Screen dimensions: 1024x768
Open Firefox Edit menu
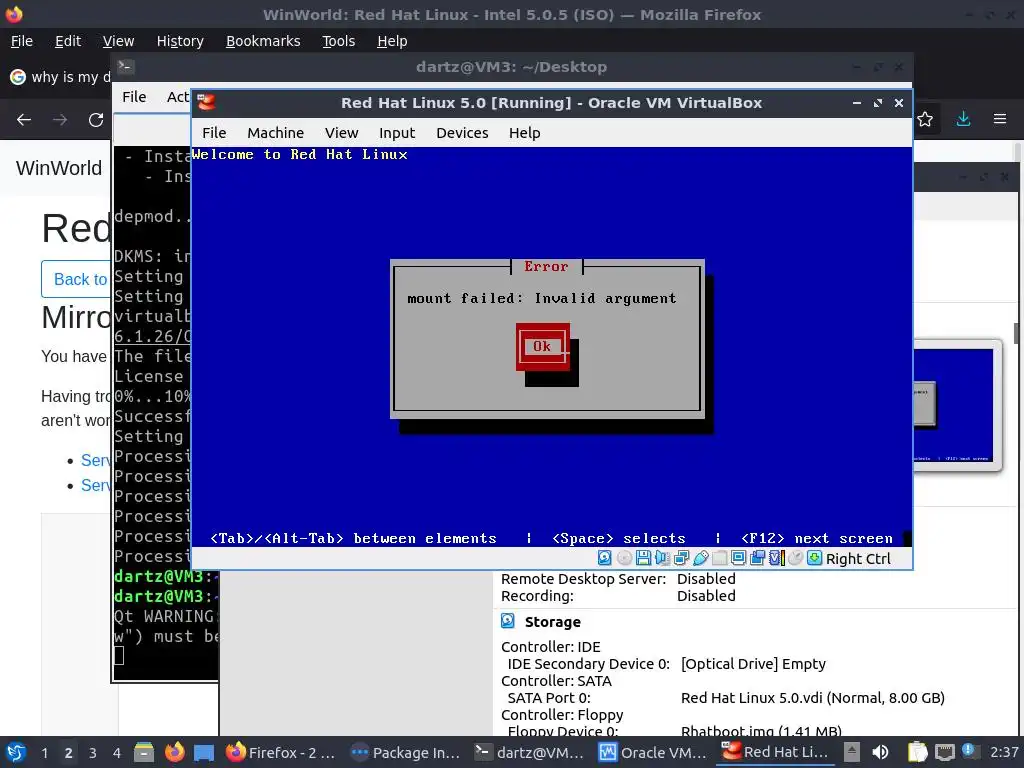[68, 40]
